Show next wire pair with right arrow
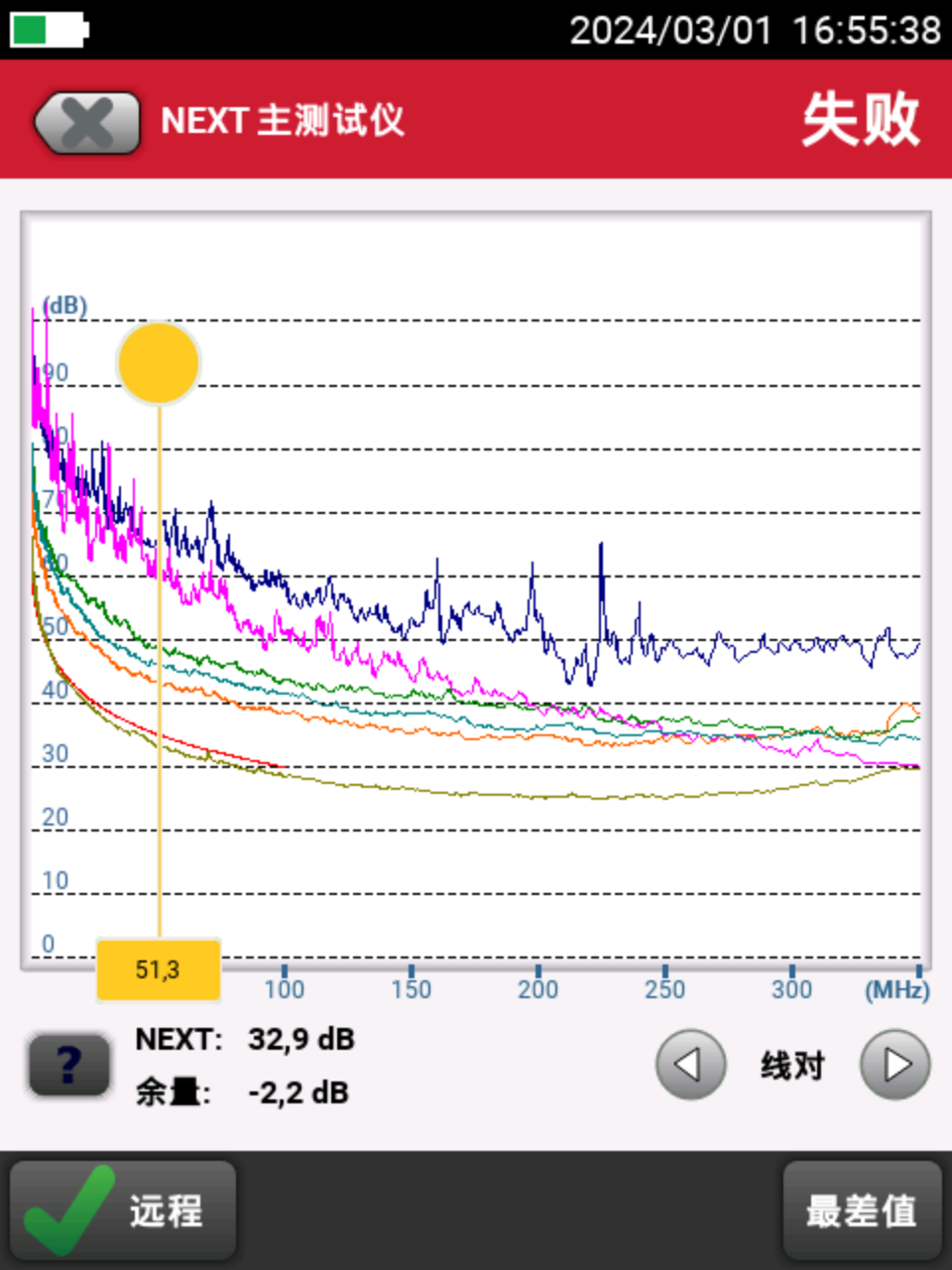Image resolution: width=952 pixels, height=1270 pixels. coord(894,1065)
